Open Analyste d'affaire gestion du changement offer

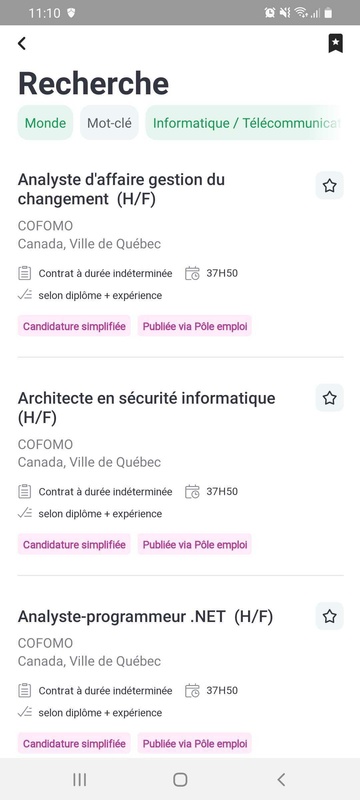(x=121, y=189)
